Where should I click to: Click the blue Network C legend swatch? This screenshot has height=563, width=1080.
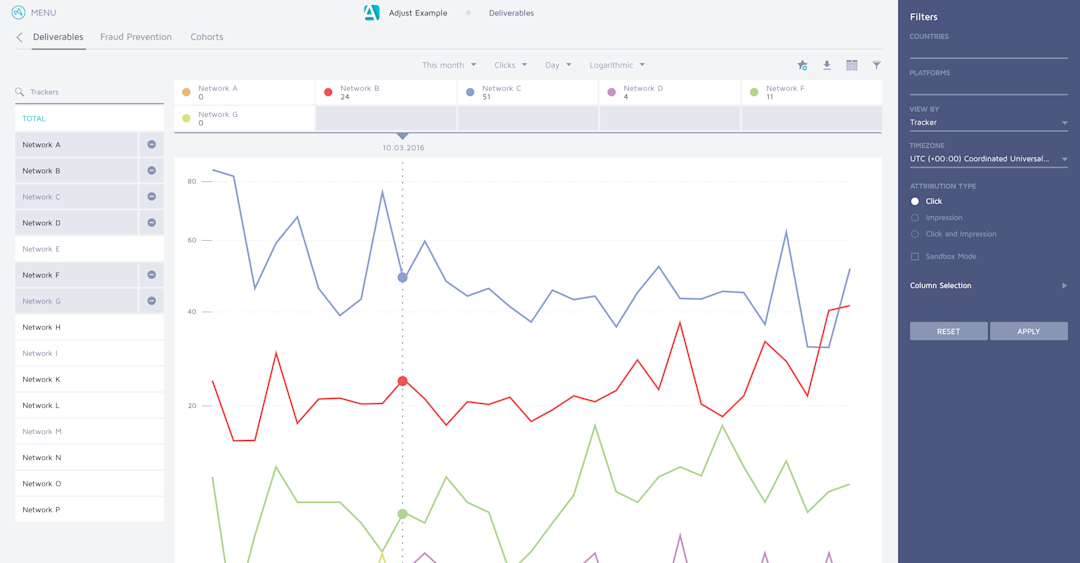coord(470,92)
